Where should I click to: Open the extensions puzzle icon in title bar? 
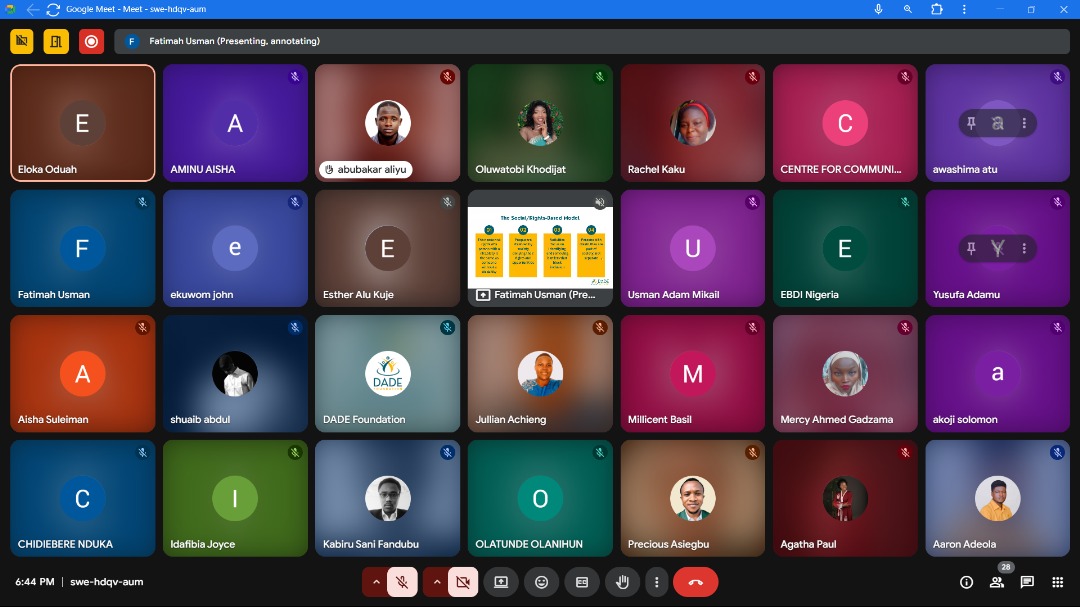(937, 9)
